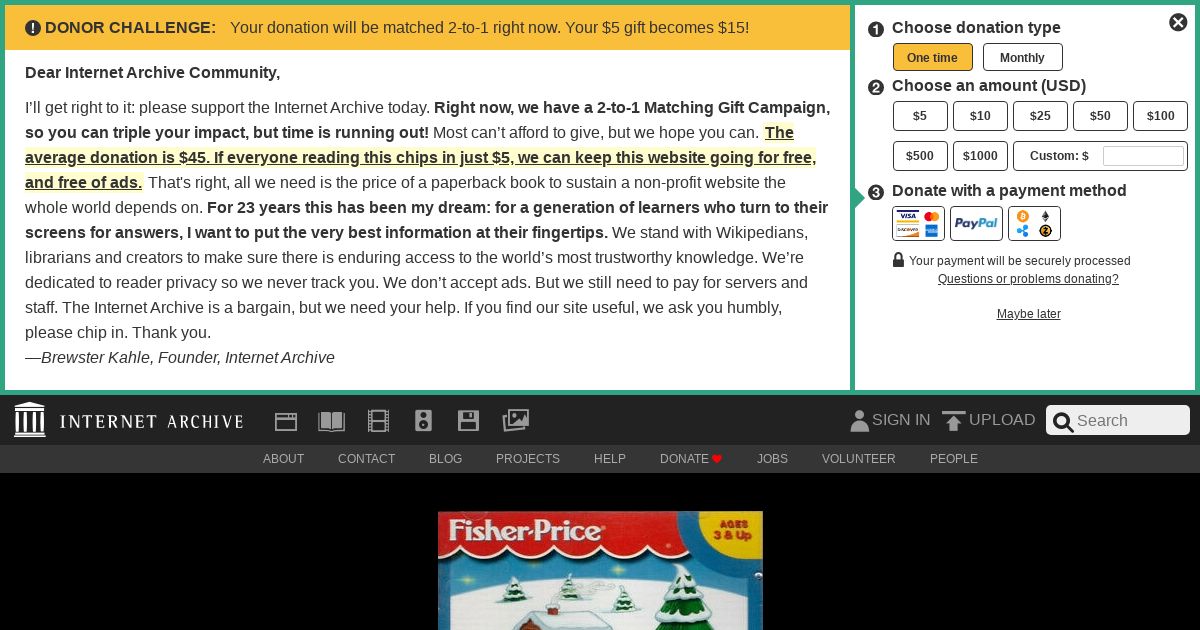Click the Choose an amount (USD) heading

[989, 86]
